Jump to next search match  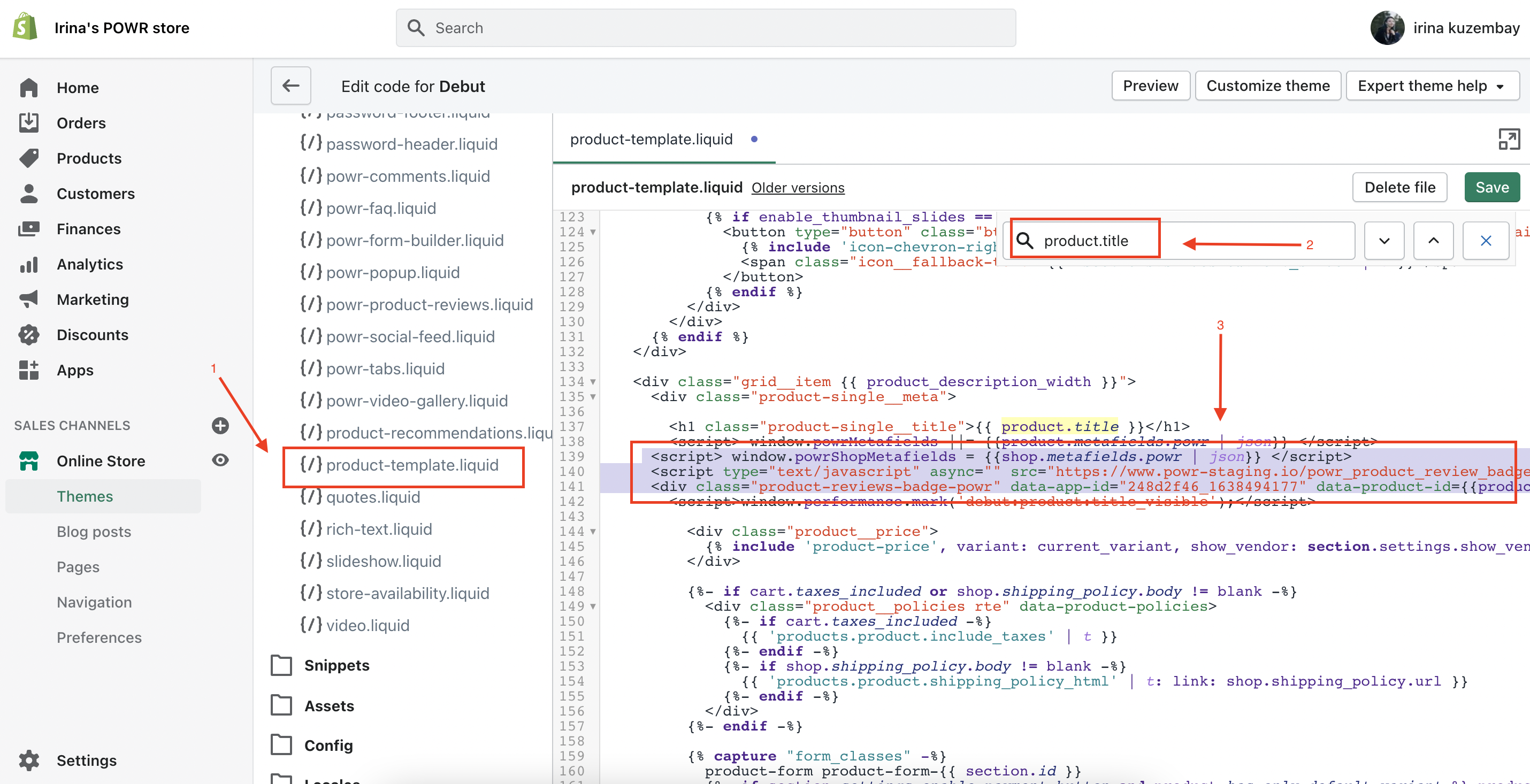[1384, 241]
